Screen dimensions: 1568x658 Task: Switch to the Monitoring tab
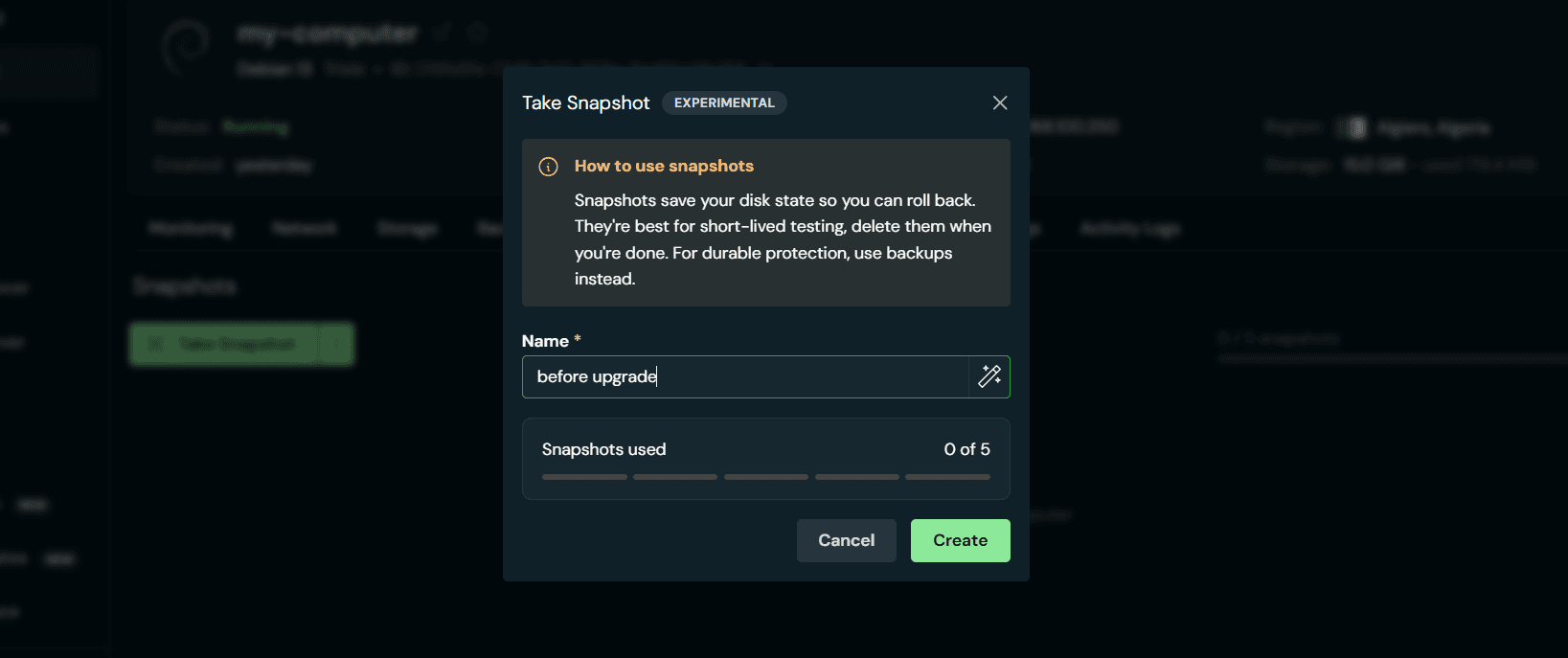click(x=190, y=228)
